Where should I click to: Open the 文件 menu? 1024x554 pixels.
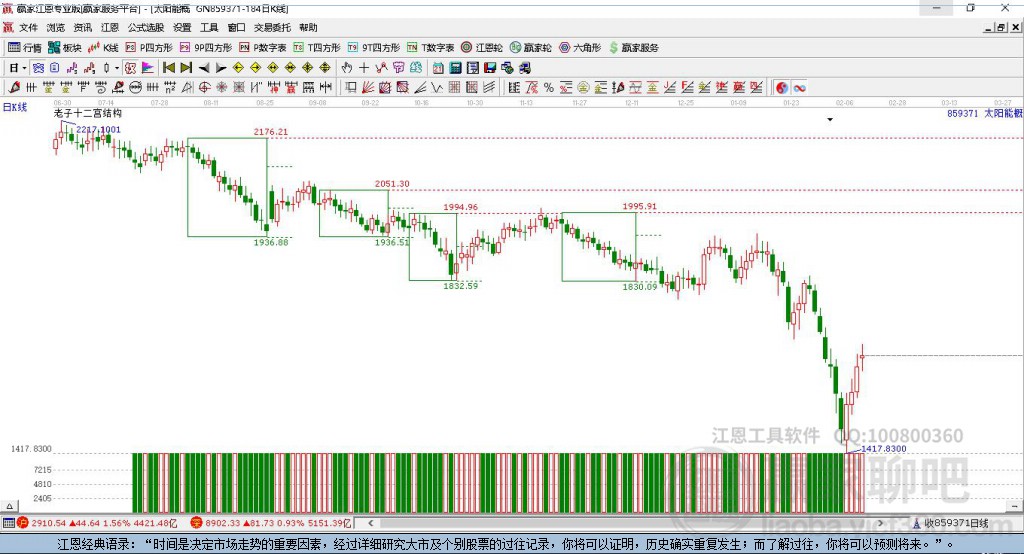coord(28,27)
